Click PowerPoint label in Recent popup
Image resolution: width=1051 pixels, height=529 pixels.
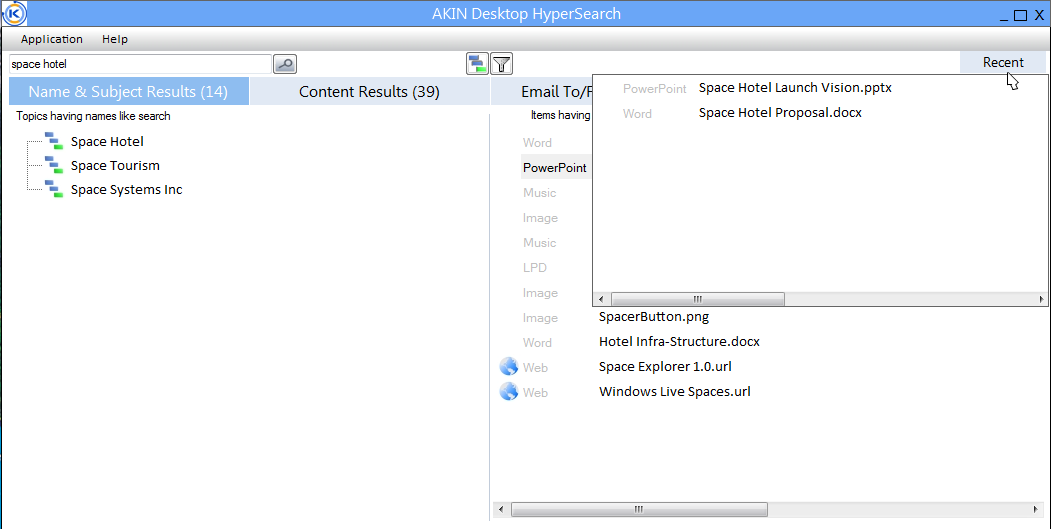tap(655, 89)
